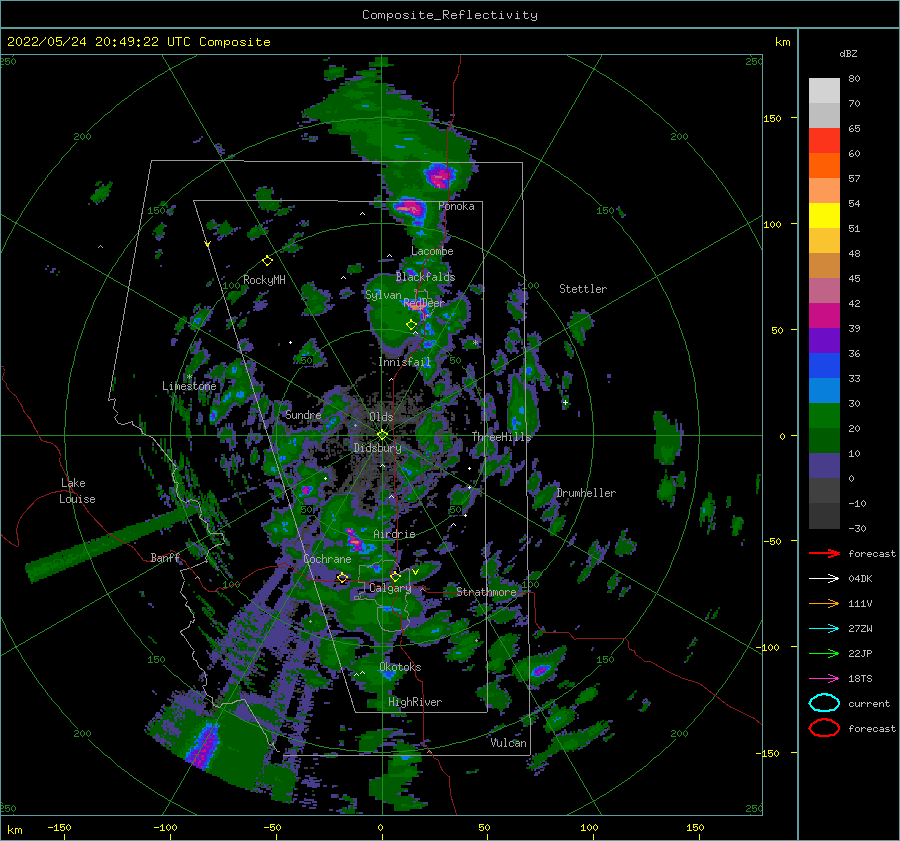Click the intense magenta storm cell north of Ponoka

click(x=440, y=175)
